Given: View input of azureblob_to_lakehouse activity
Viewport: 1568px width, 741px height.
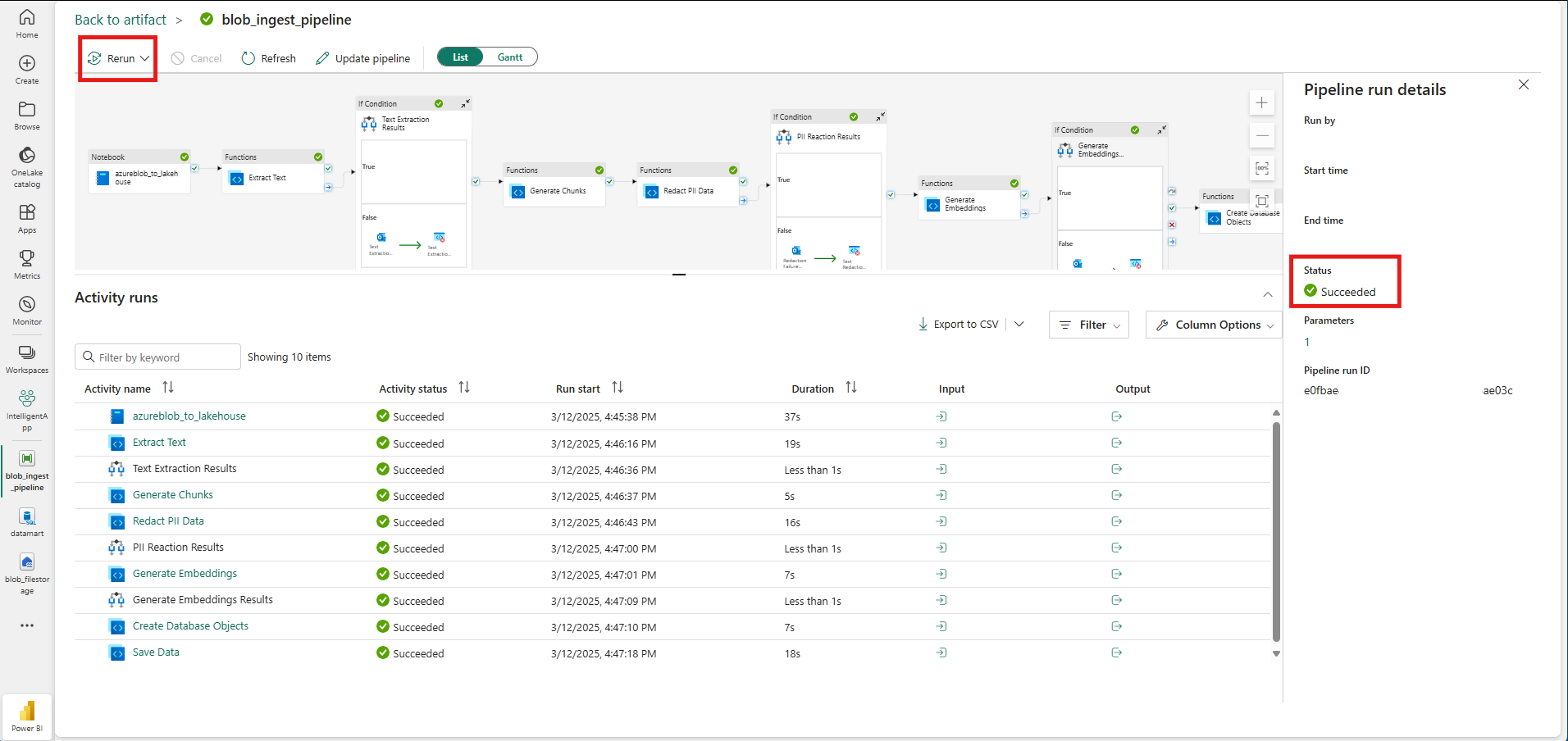Looking at the screenshot, I should pos(941,416).
